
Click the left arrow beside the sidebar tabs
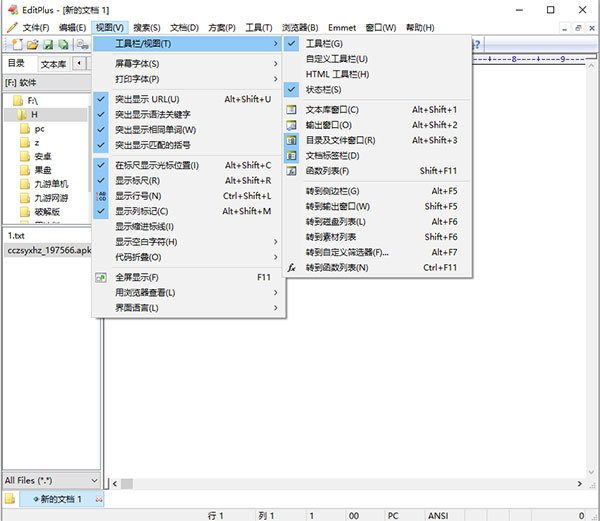click(79, 63)
